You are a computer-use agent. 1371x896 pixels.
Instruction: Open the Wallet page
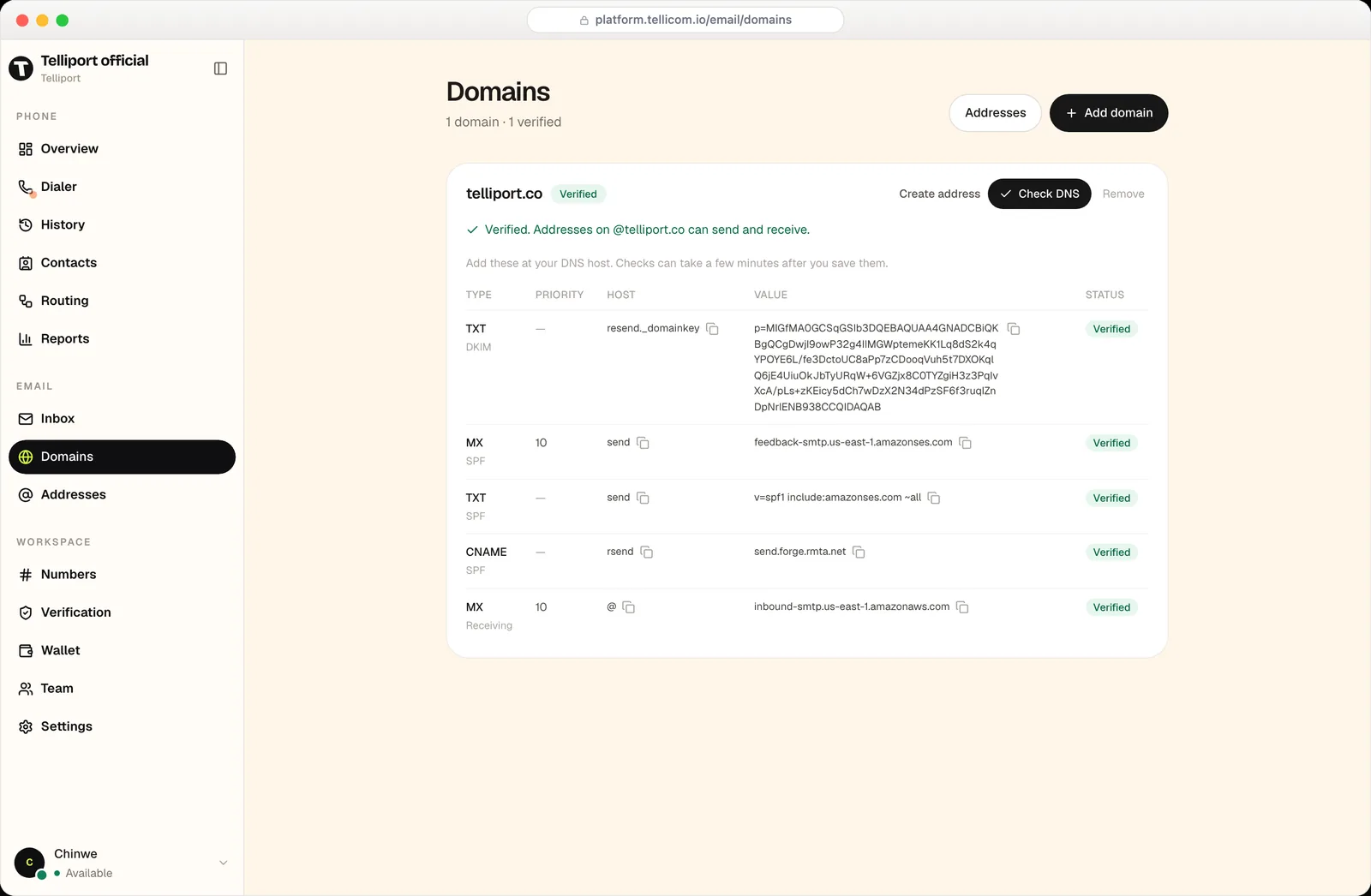122,650
